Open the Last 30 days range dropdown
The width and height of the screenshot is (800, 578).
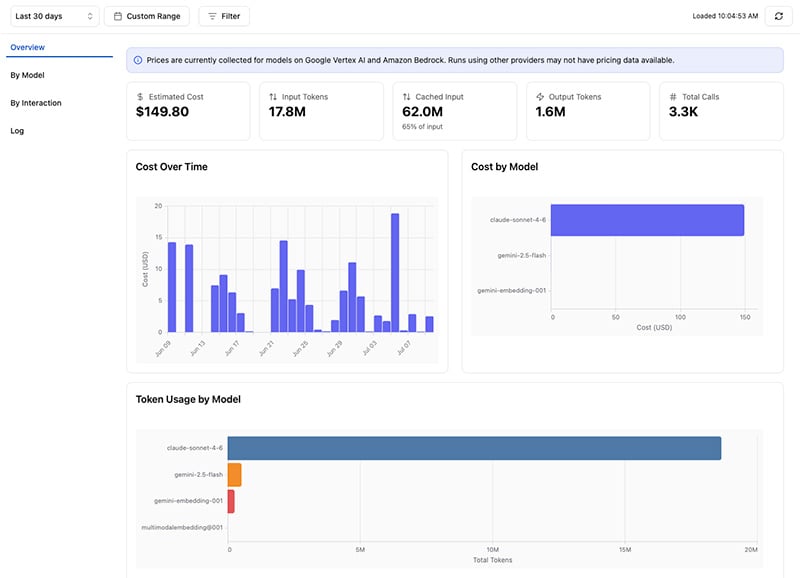tap(55, 16)
